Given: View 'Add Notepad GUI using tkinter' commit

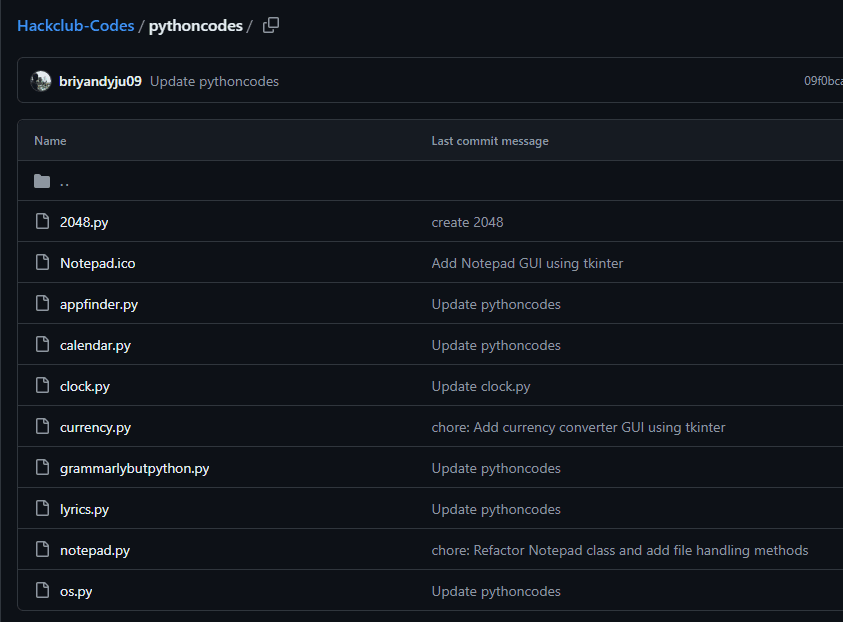Looking at the screenshot, I should (x=527, y=263).
